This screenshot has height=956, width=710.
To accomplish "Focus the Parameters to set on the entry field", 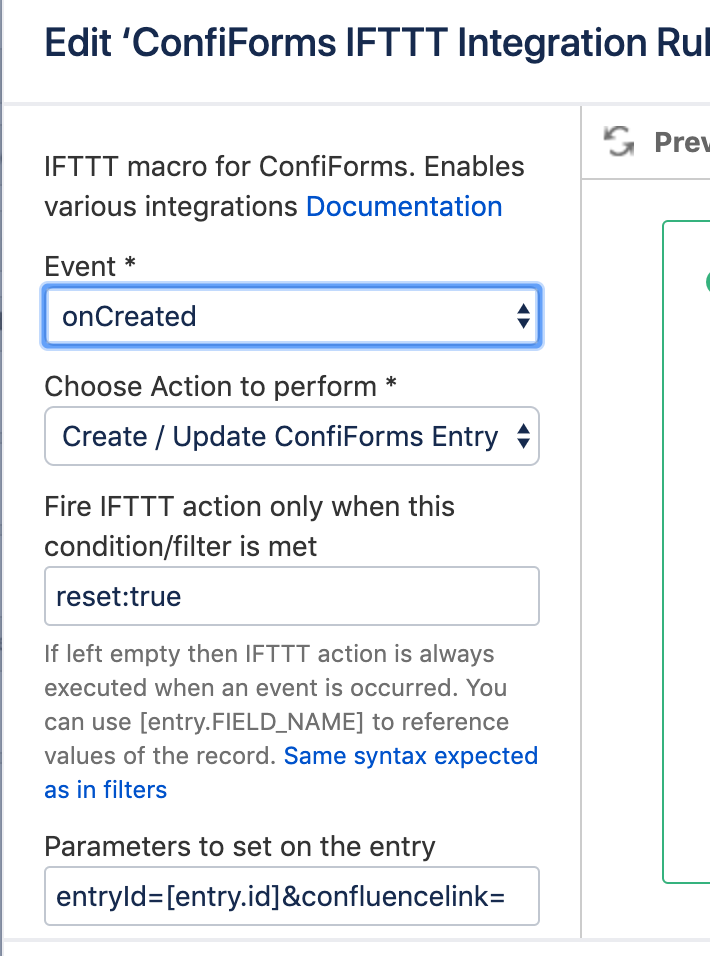I will [291, 896].
